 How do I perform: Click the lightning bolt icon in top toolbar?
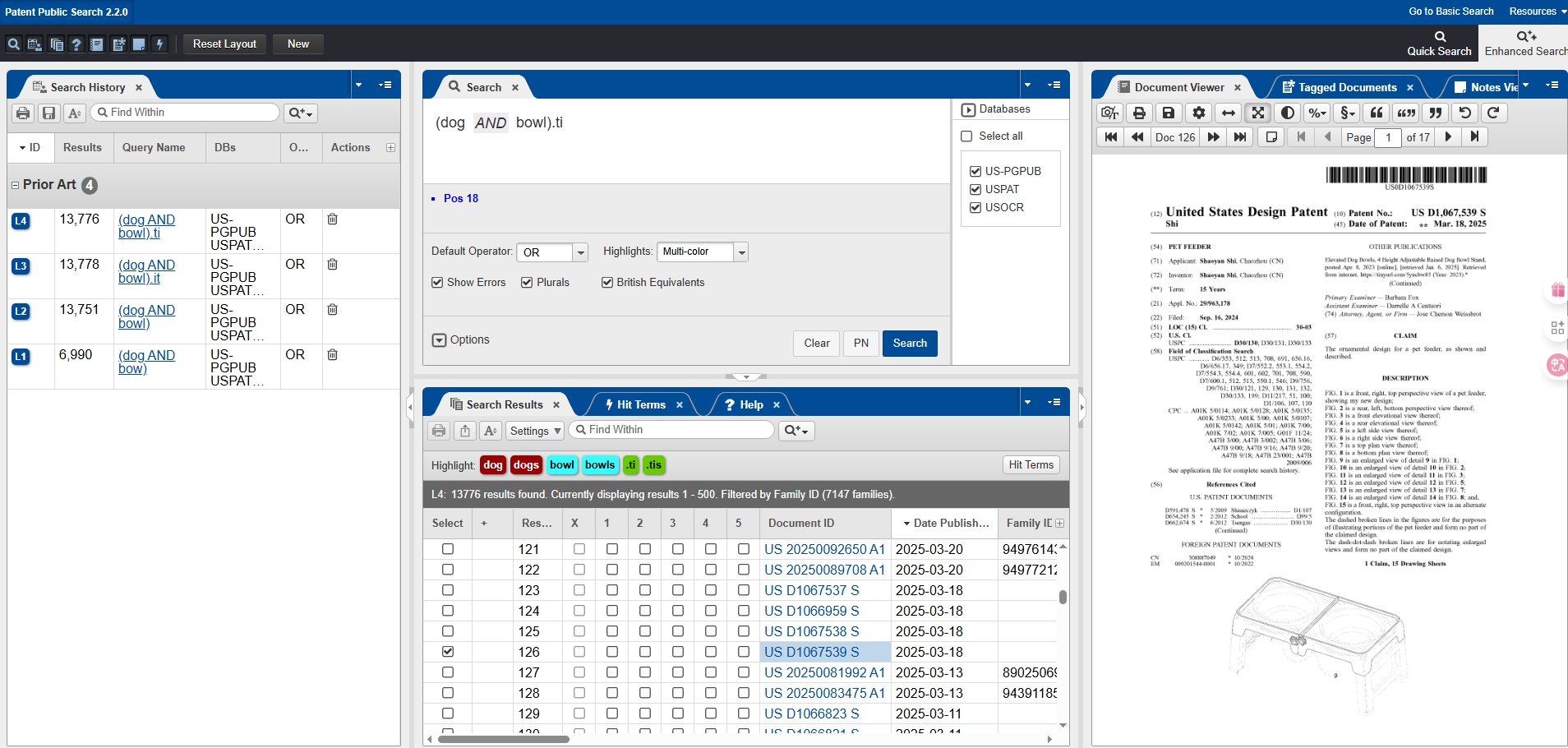tap(160, 44)
